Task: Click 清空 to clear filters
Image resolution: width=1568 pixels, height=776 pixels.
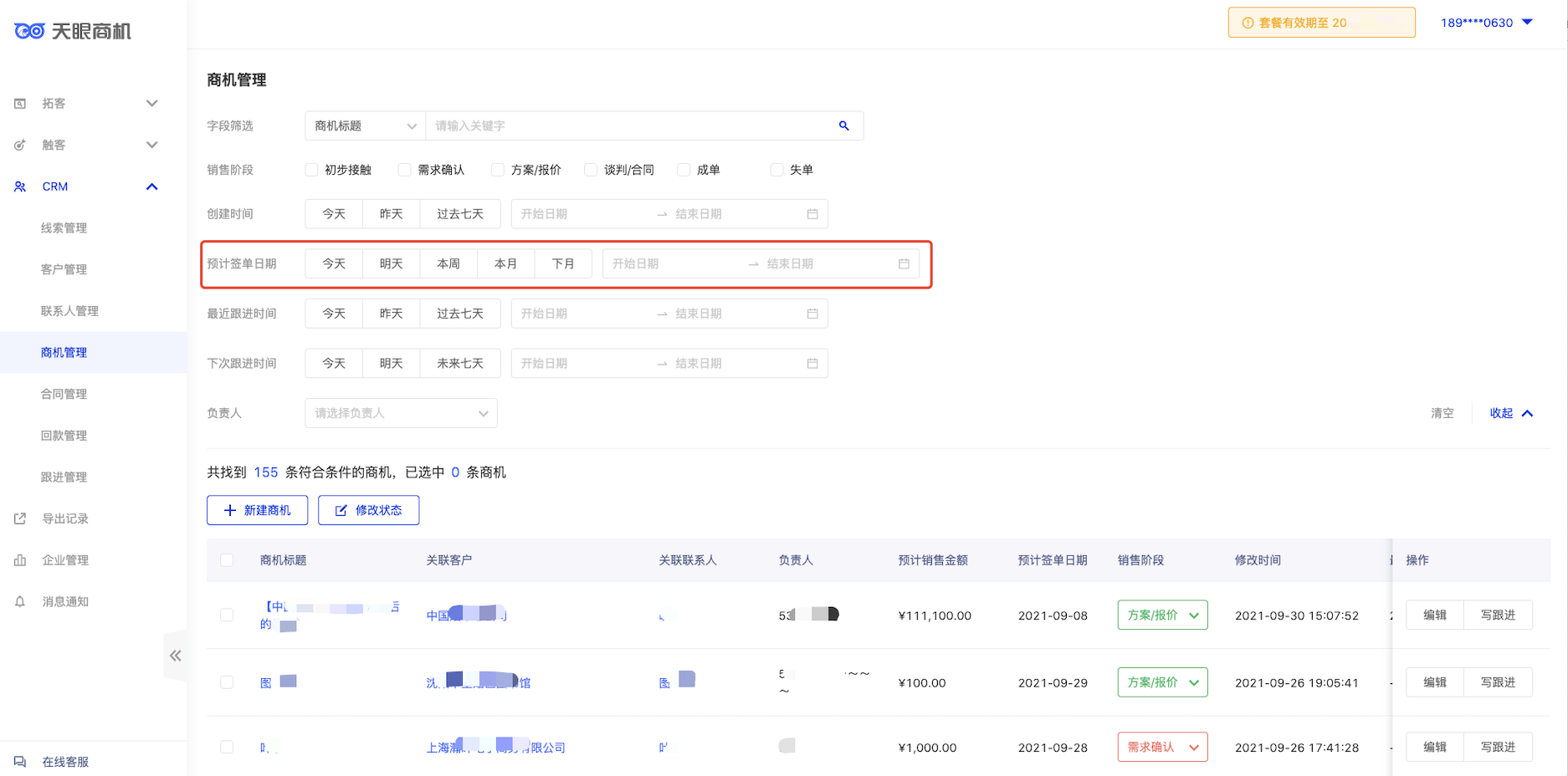Action: tap(1442, 413)
